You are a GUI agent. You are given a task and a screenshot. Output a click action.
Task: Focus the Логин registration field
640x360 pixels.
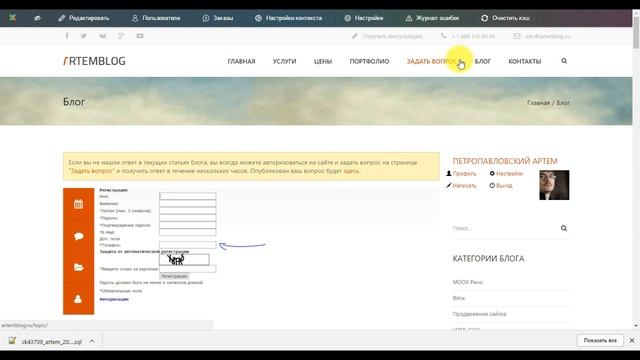[188, 211]
